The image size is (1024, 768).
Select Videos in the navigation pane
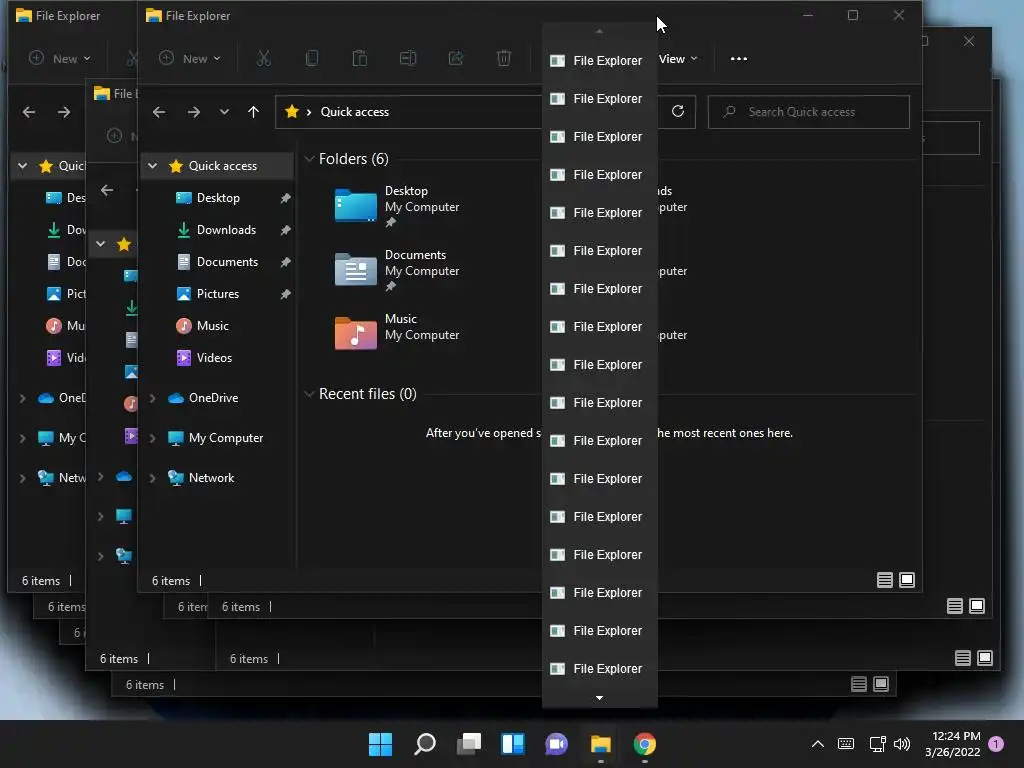(214, 358)
